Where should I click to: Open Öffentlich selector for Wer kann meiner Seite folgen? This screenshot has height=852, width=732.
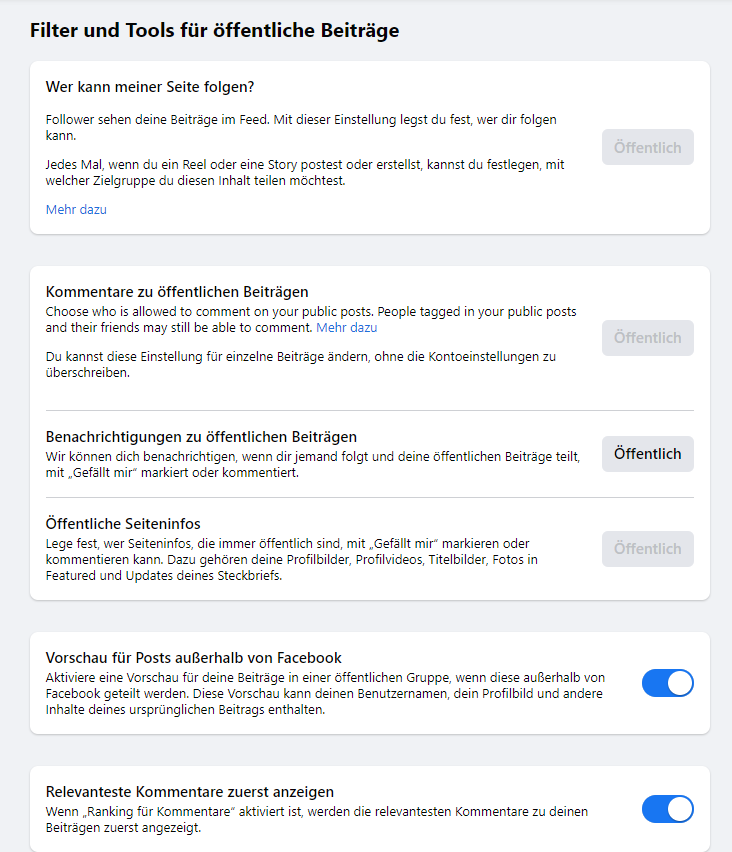coord(647,147)
